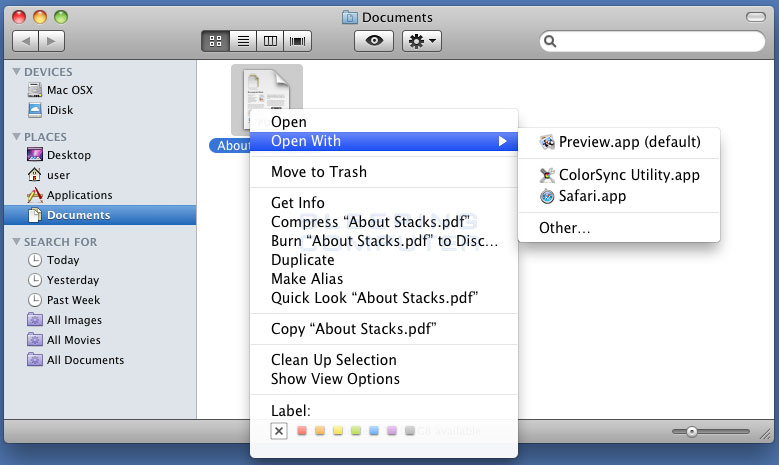The height and width of the screenshot is (465, 779).
Task: Collapse the PLACES section
Action: click(x=16, y=136)
